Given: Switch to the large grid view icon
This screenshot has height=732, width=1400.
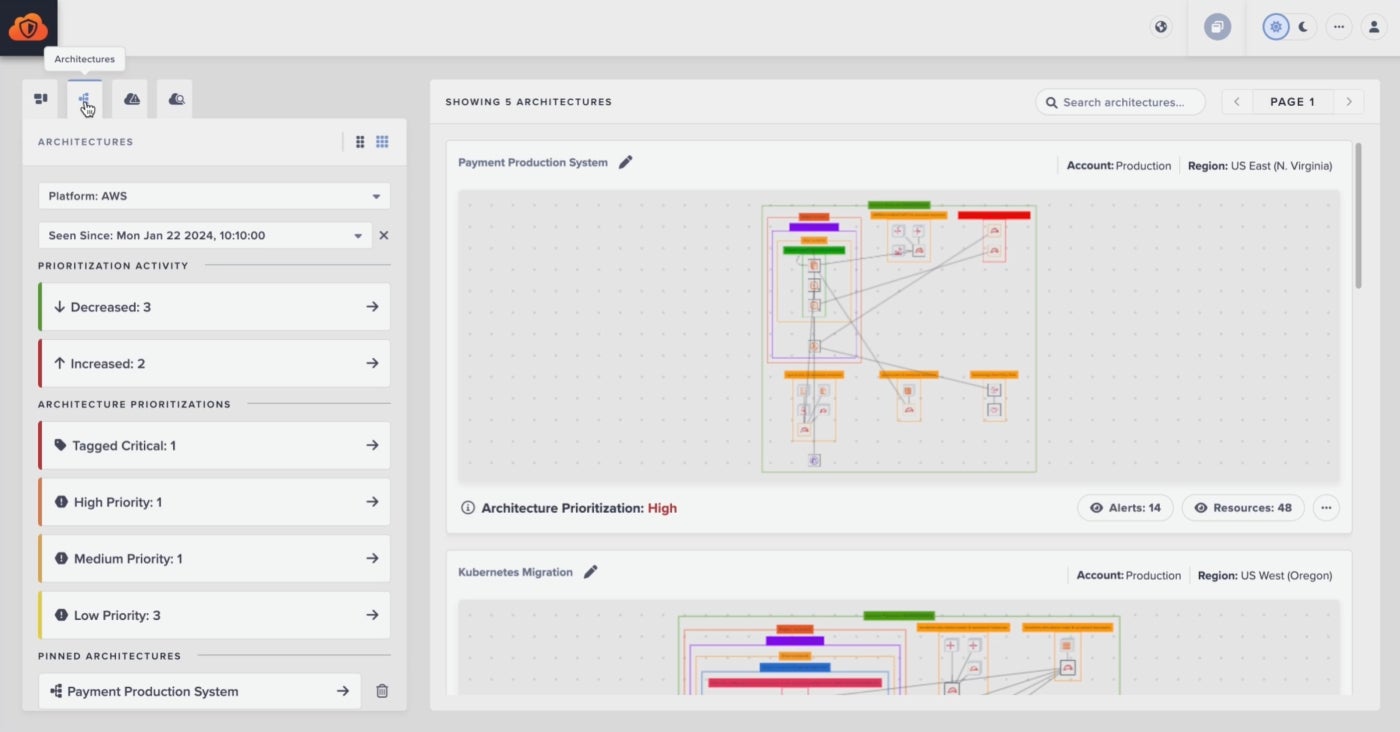Looking at the screenshot, I should click(x=360, y=142).
